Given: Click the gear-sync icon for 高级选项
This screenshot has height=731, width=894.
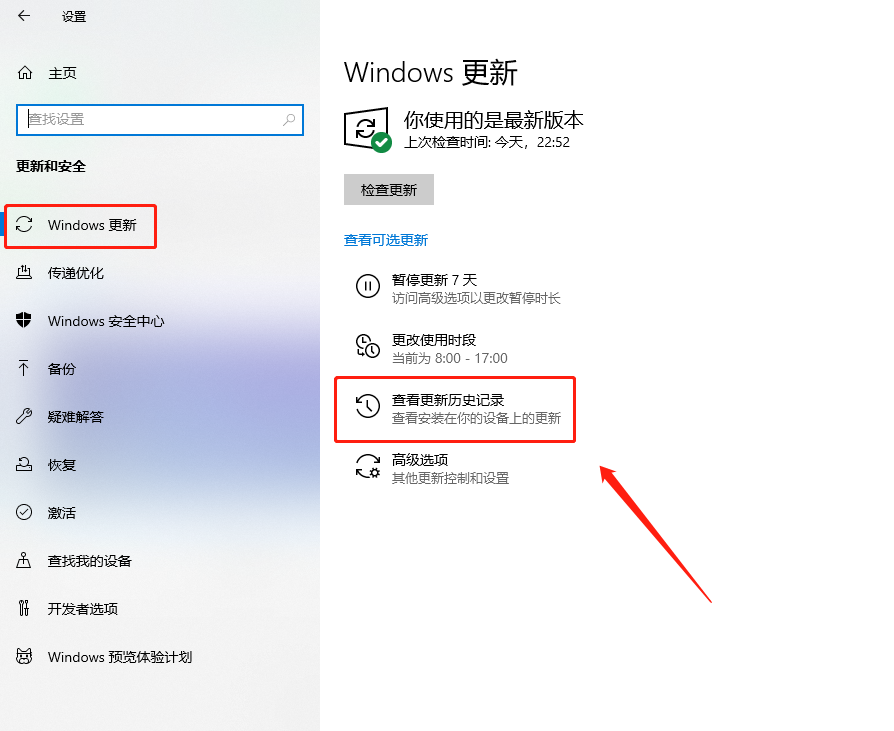Looking at the screenshot, I should click(368, 466).
